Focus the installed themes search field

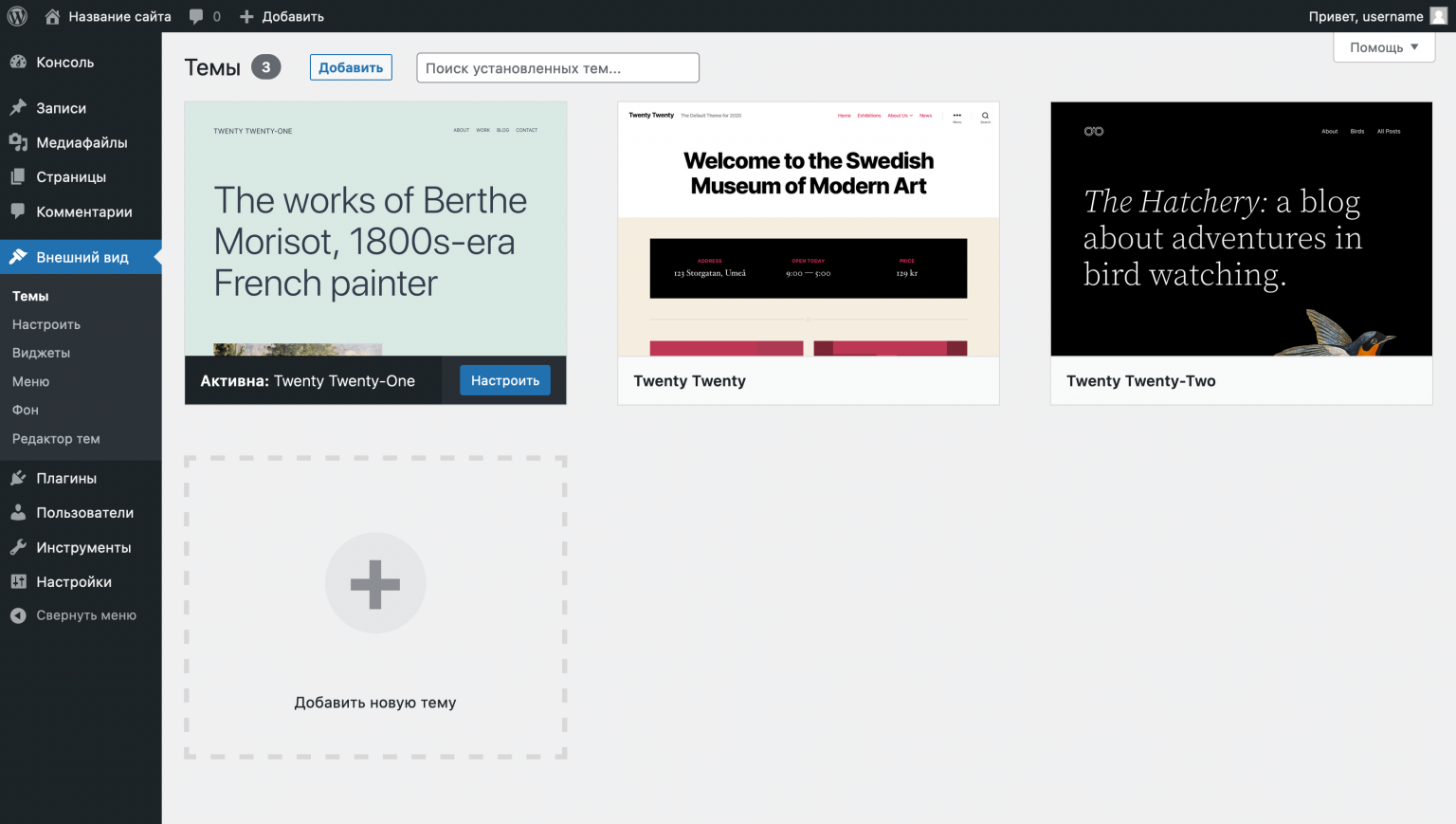(557, 67)
